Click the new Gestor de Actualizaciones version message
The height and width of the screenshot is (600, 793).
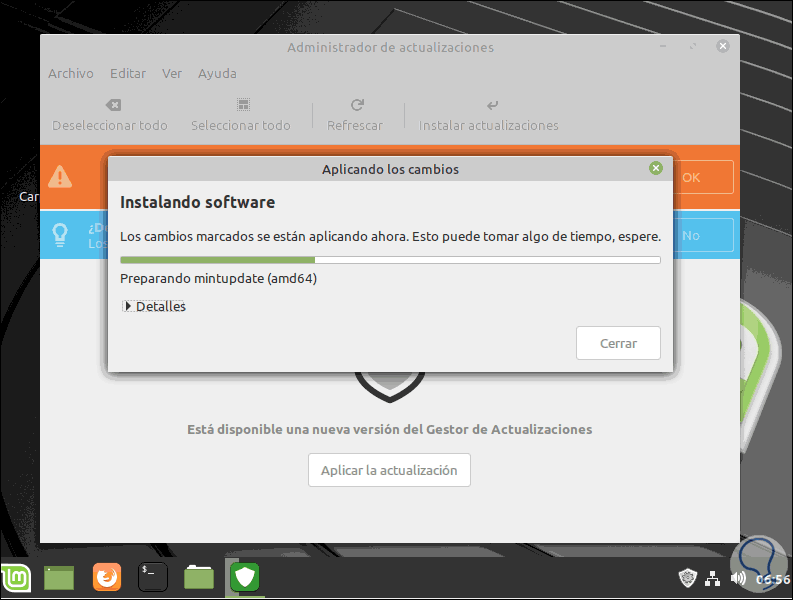(x=389, y=430)
